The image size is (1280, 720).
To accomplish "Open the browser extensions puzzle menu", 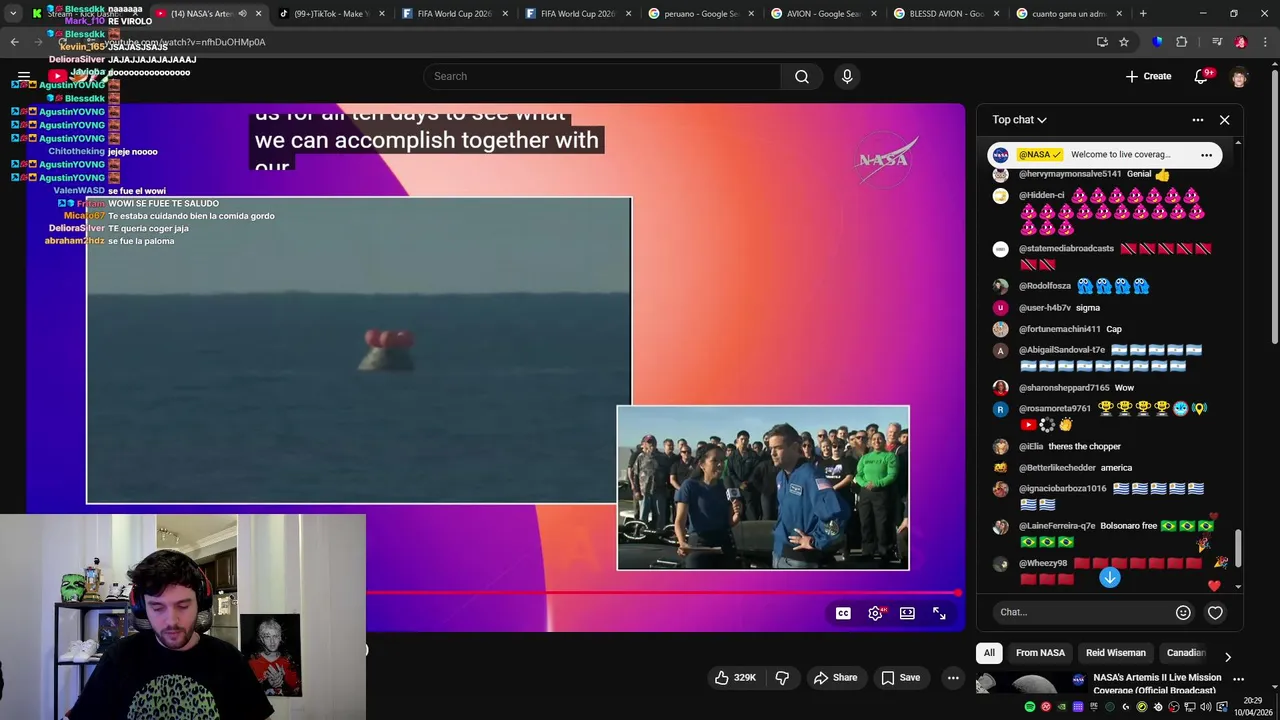I will pos(1181,42).
